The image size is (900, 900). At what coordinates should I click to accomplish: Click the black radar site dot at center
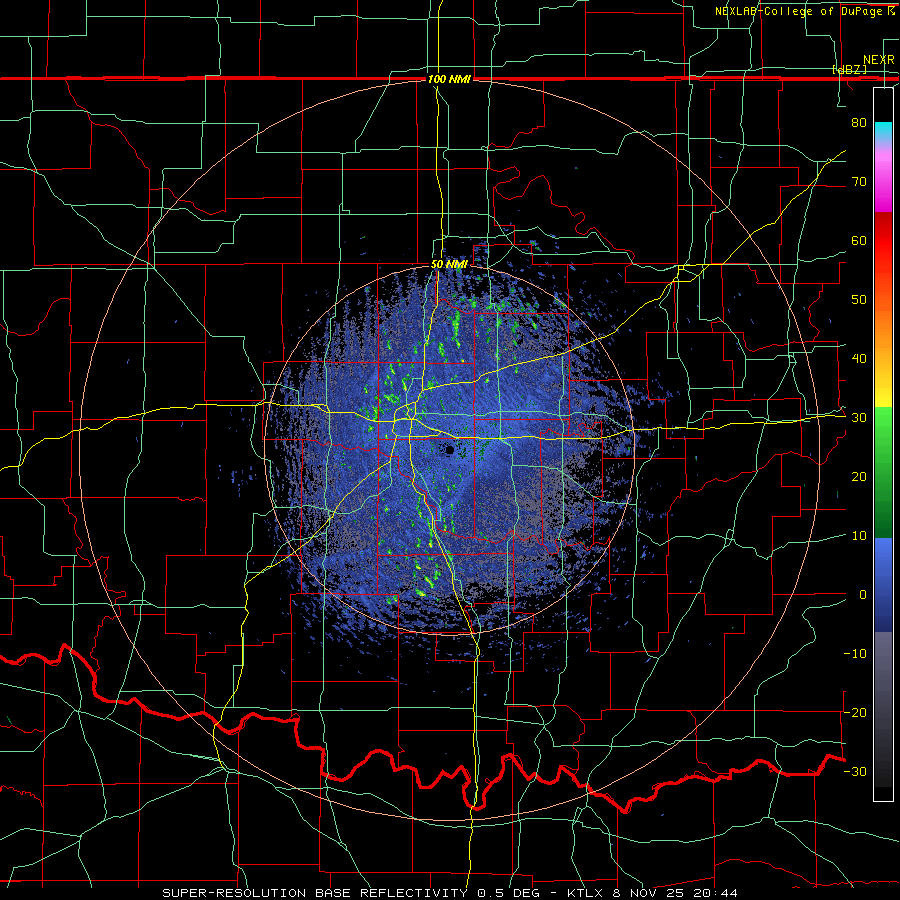[450, 450]
